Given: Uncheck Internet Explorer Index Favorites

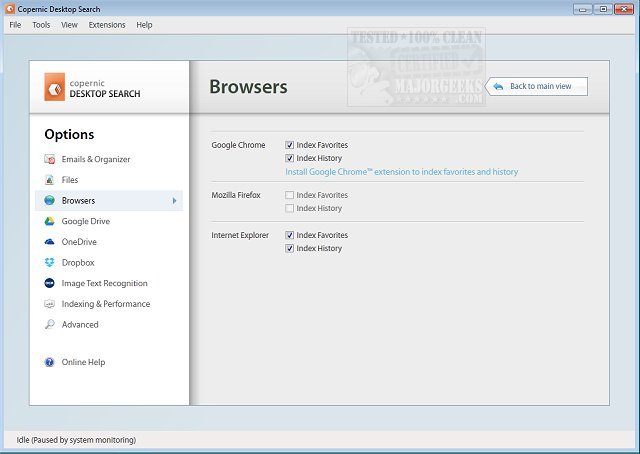Looking at the screenshot, I should click(x=289, y=235).
